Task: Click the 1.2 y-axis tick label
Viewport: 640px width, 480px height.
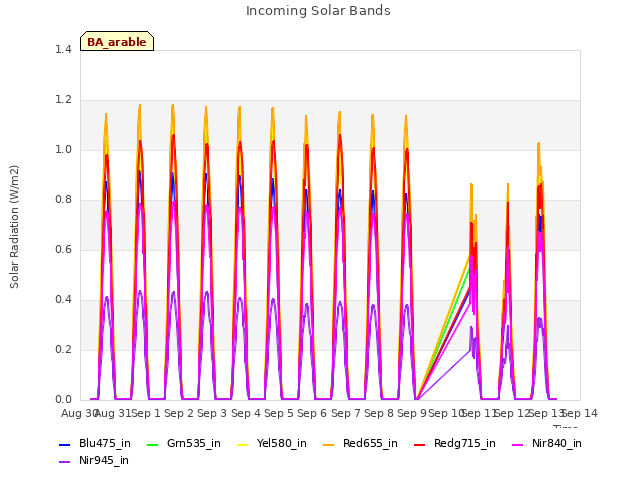Action: (x=63, y=100)
